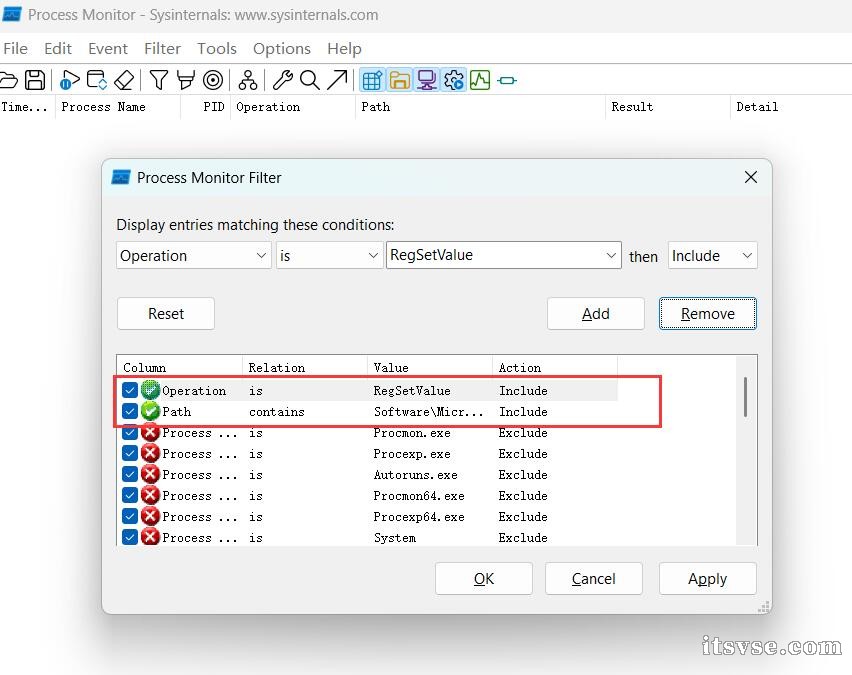Open the Include action dropdown
852x675 pixels.
click(x=712, y=255)
